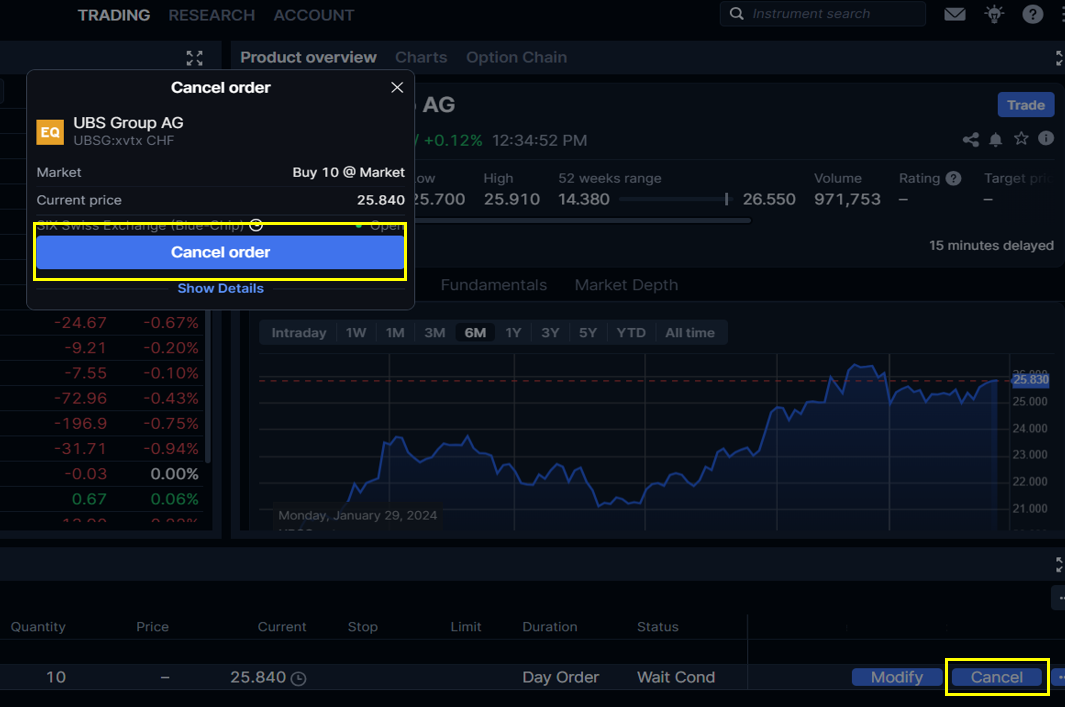This screenshot has height=707, width=1065.
Task: Click Modify on the Day Order row
Action: [897, 677]
